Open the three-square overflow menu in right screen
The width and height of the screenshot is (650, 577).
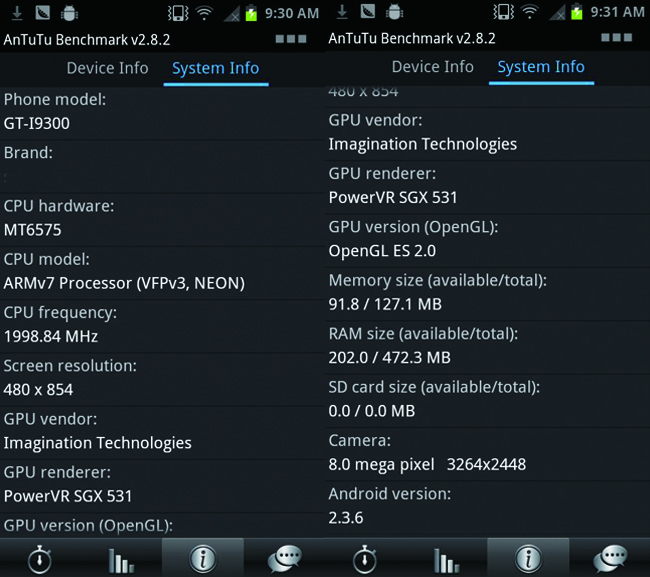point(616,38)
